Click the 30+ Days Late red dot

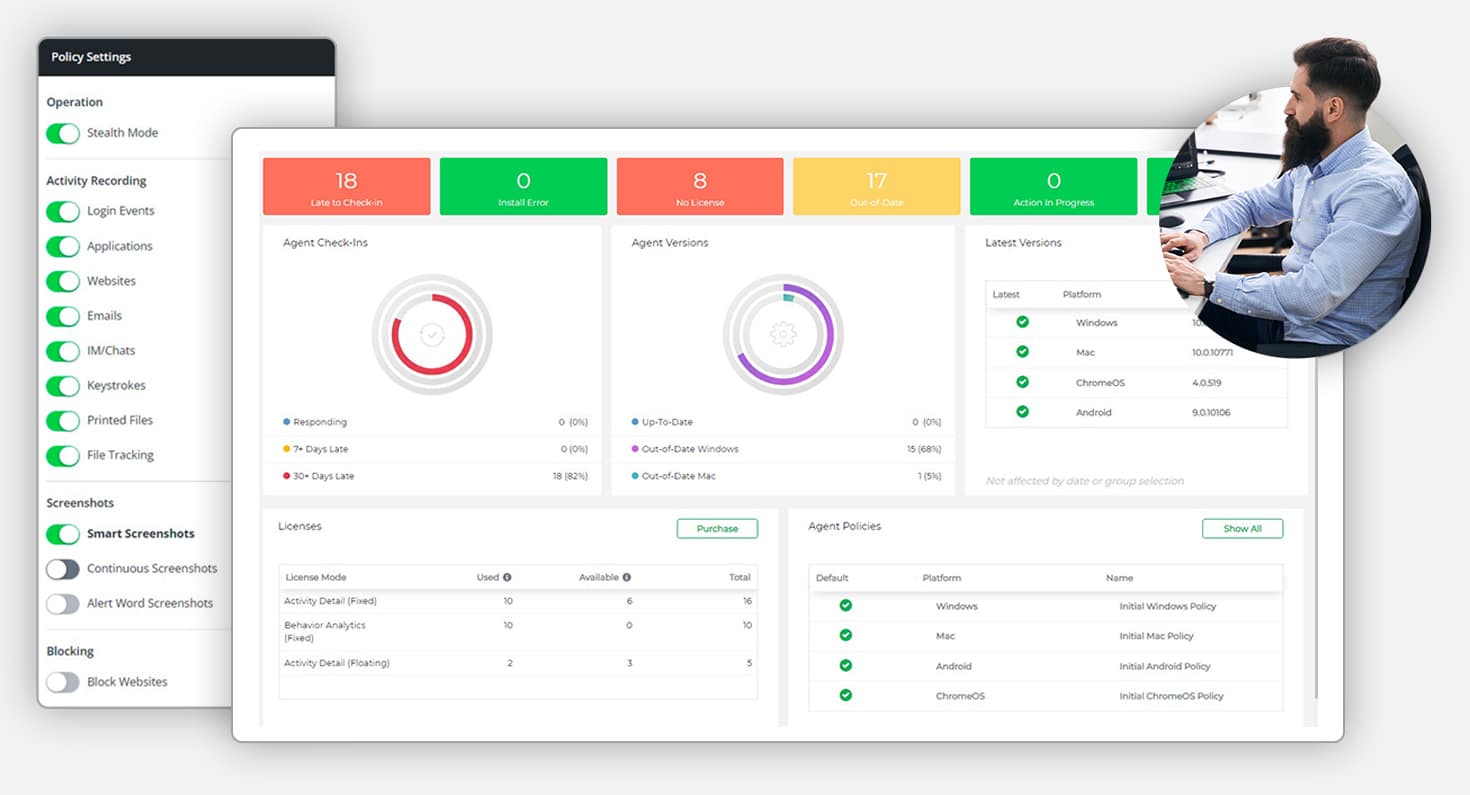coord(287,476)
